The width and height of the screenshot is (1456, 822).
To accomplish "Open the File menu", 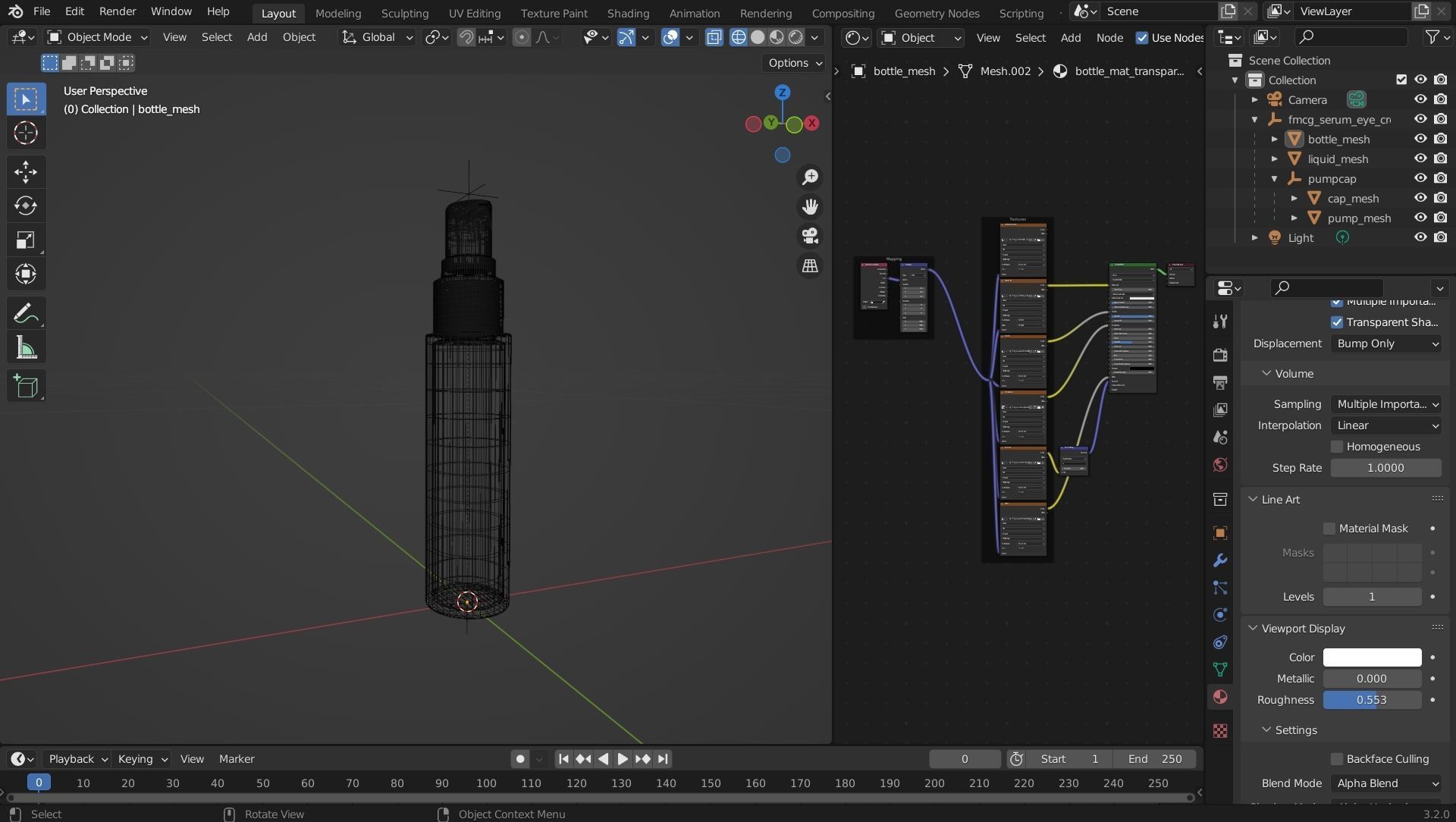I will click(42, 11).
